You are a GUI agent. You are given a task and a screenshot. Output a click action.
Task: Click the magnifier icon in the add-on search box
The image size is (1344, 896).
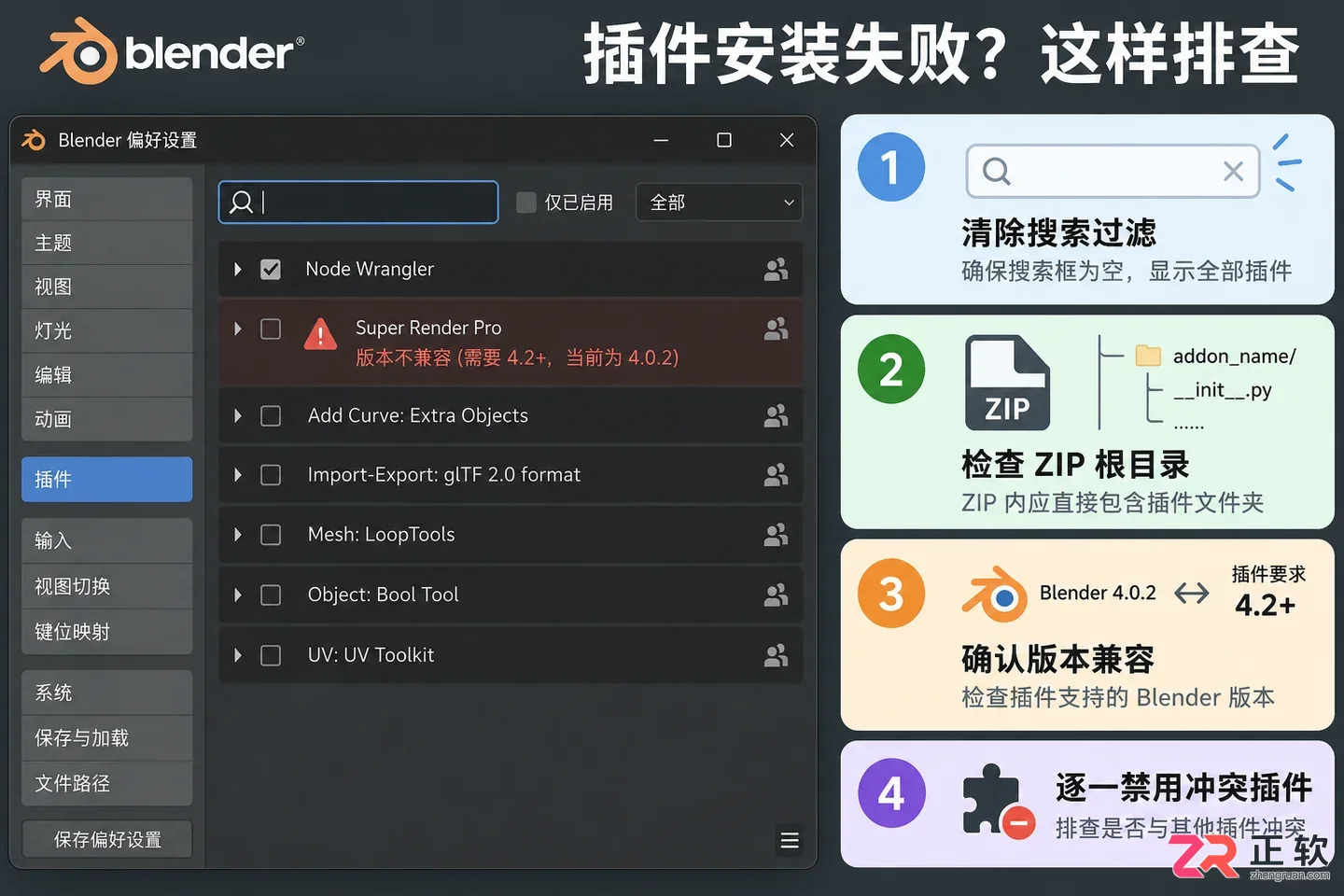pos(241,202)
